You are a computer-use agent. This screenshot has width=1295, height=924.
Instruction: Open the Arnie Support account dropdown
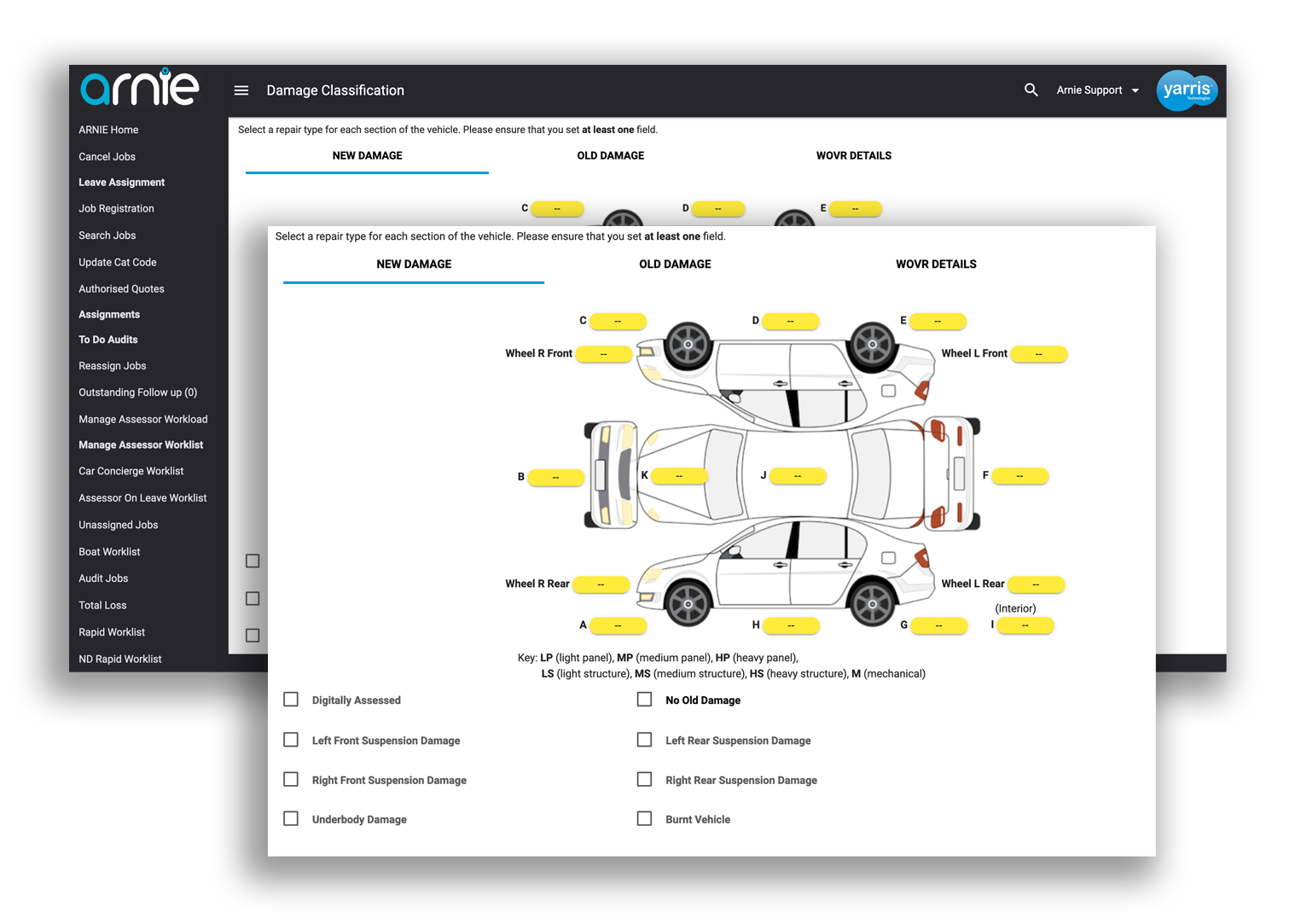(x=1098, y=90)
